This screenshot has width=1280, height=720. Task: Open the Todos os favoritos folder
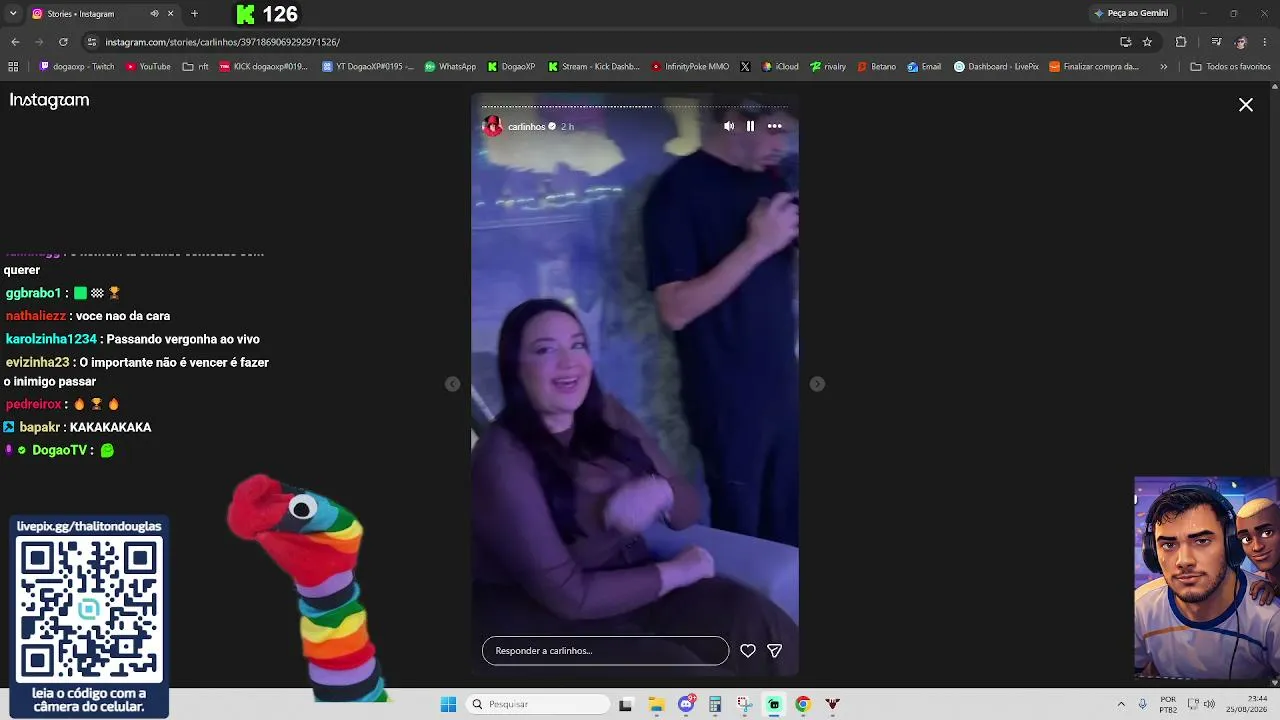pyautogui.click(x=1230, y=67)
